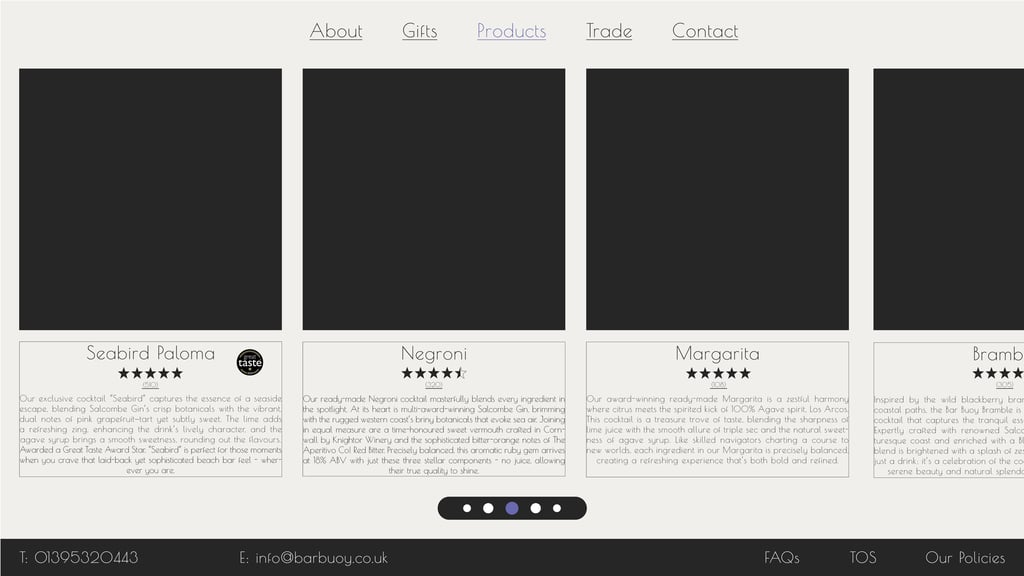Select the second carousel dot
Screen dimensions: 1024x576
(x=488, y=508)
